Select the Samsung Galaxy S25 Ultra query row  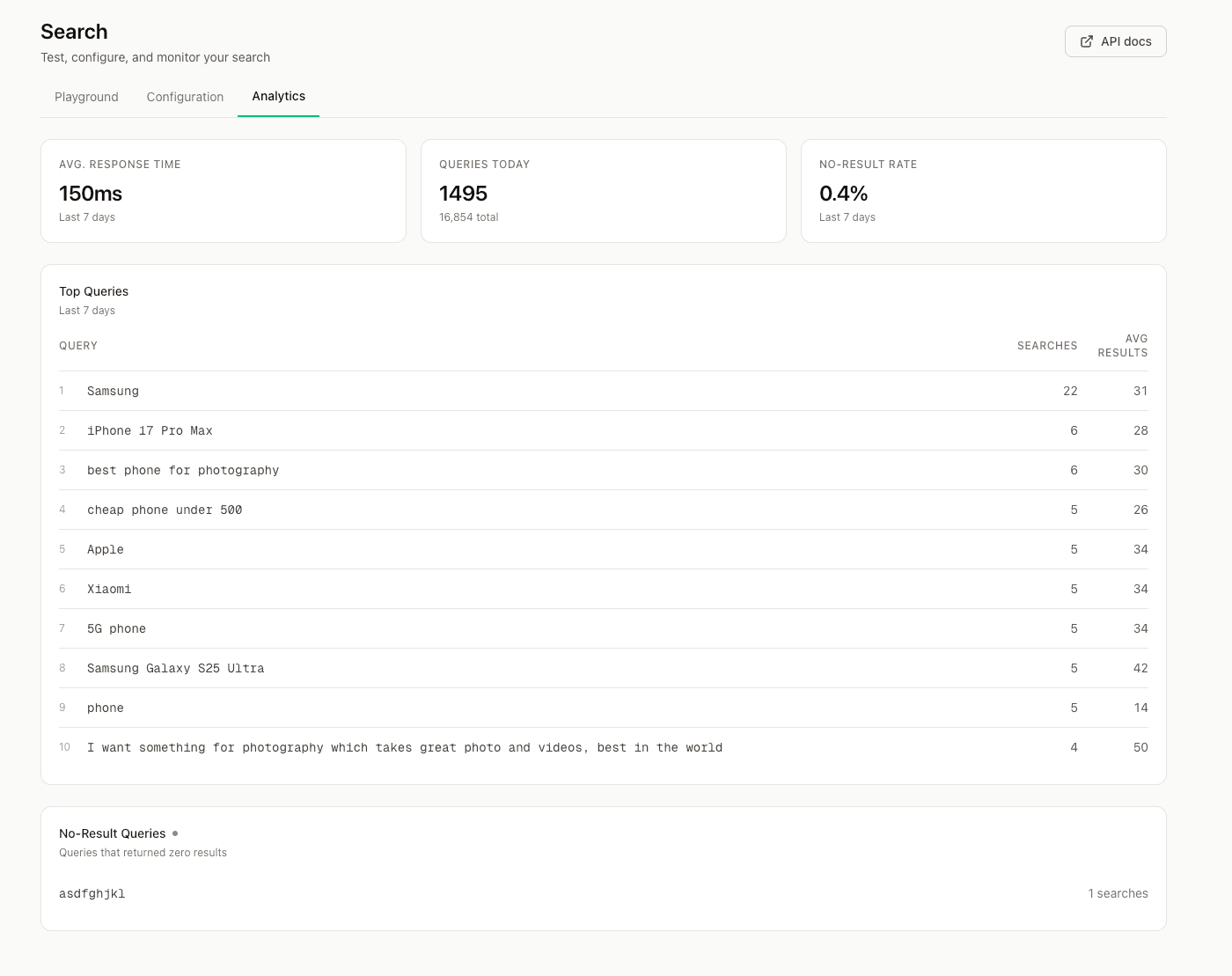point(175,668)
